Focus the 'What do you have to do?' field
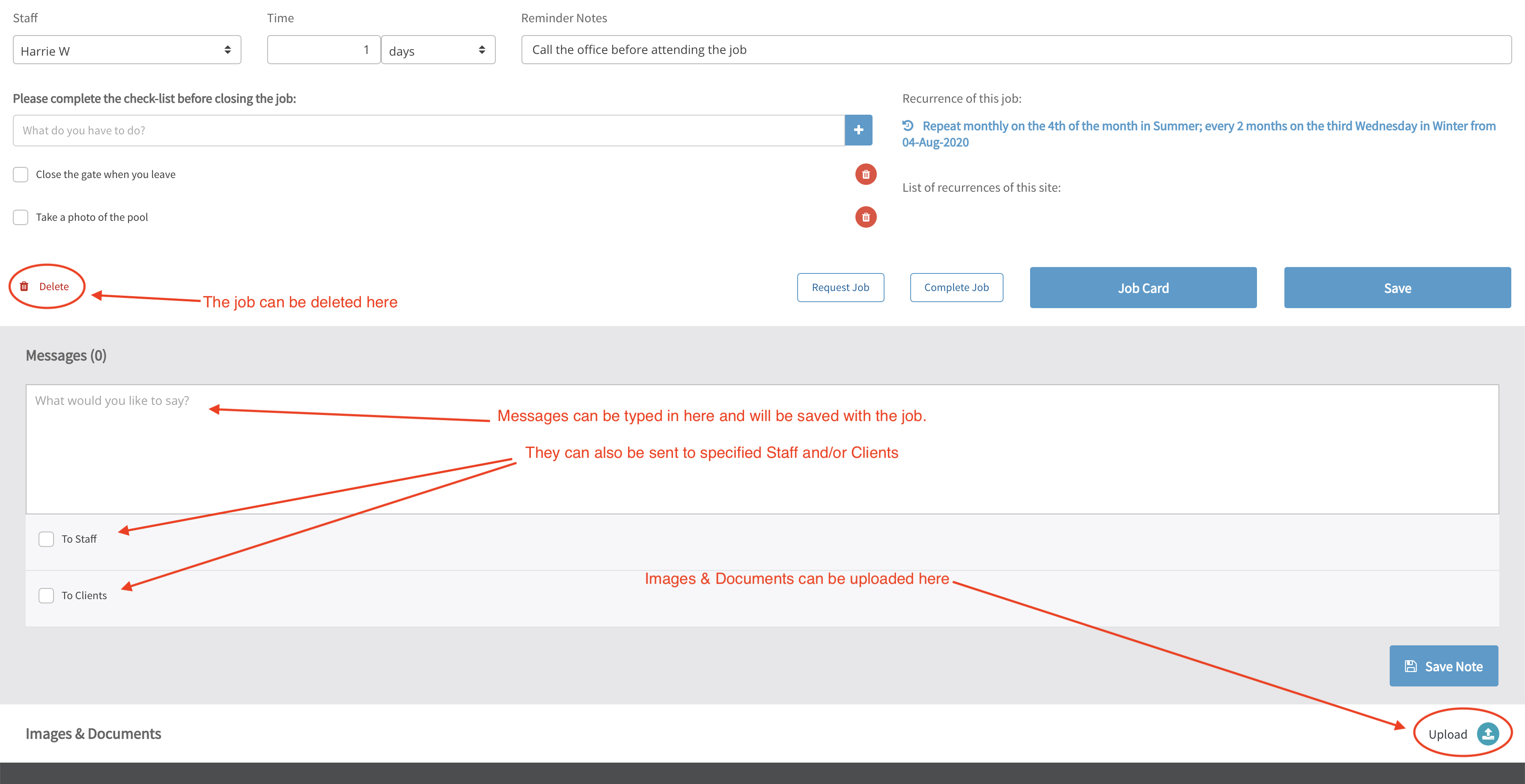Screen dimensions: 1525x784 click(x=429, y=130)
